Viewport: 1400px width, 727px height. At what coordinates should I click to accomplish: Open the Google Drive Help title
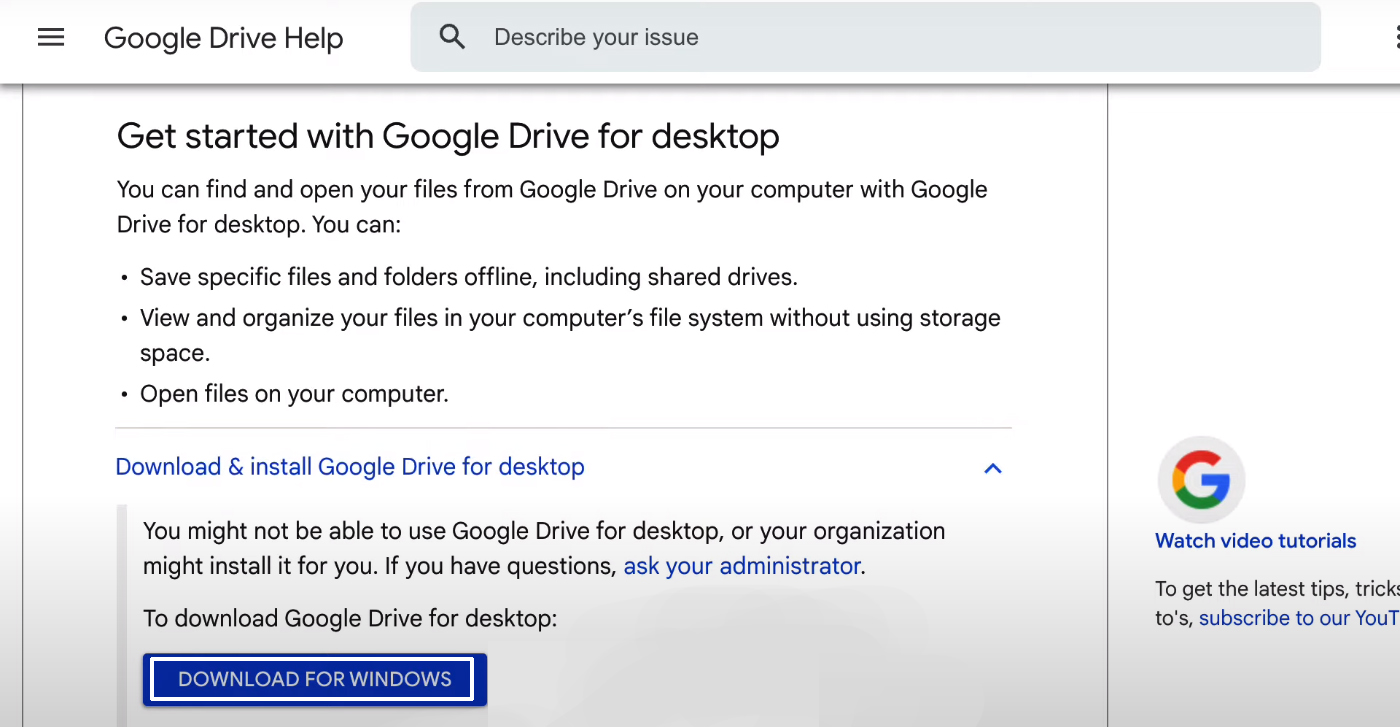coord(224,38)
